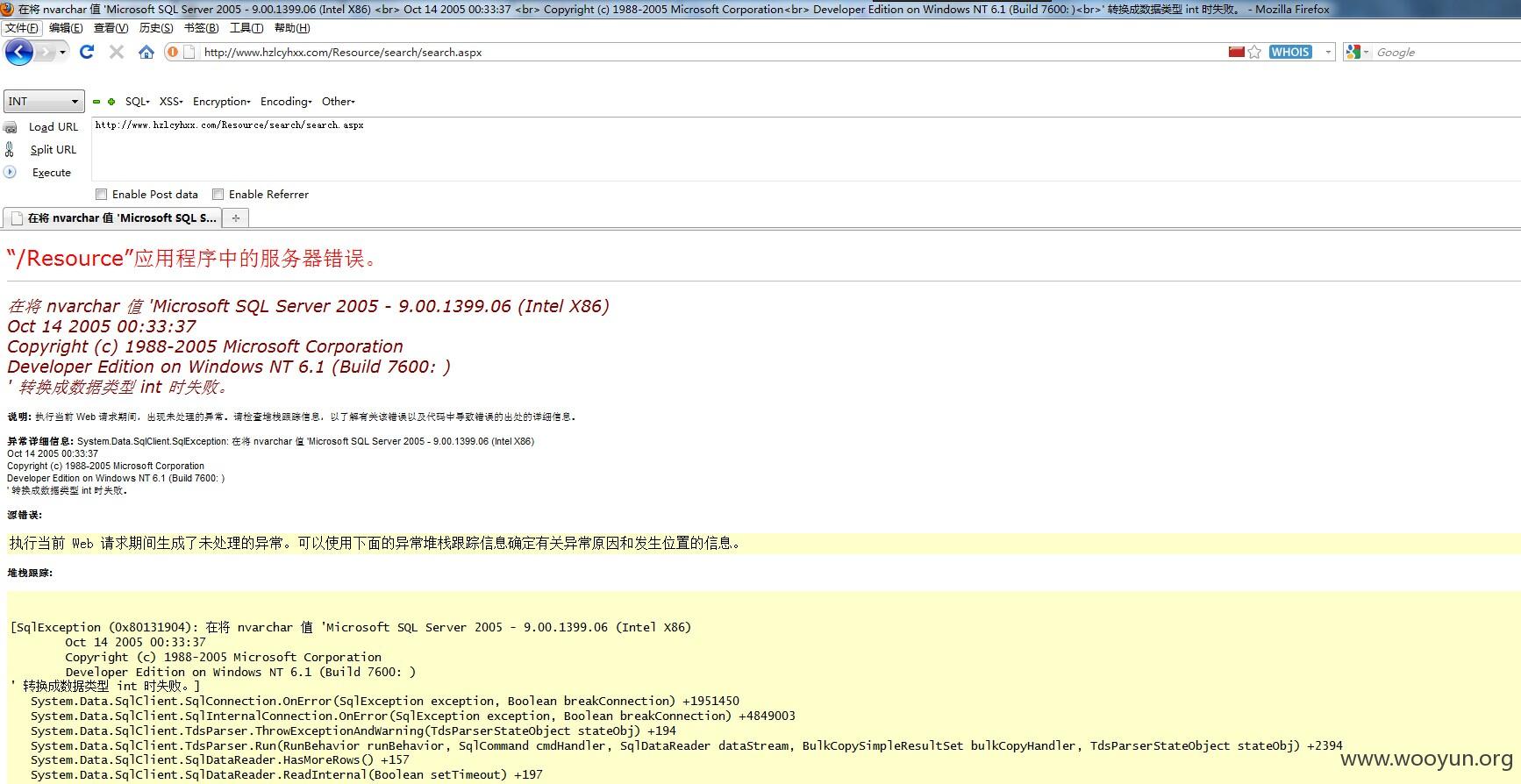Click the Load URL printer icon
The width and height of the screenshot is (1521, 784).
pyautogui.click(x=11, y=127)
